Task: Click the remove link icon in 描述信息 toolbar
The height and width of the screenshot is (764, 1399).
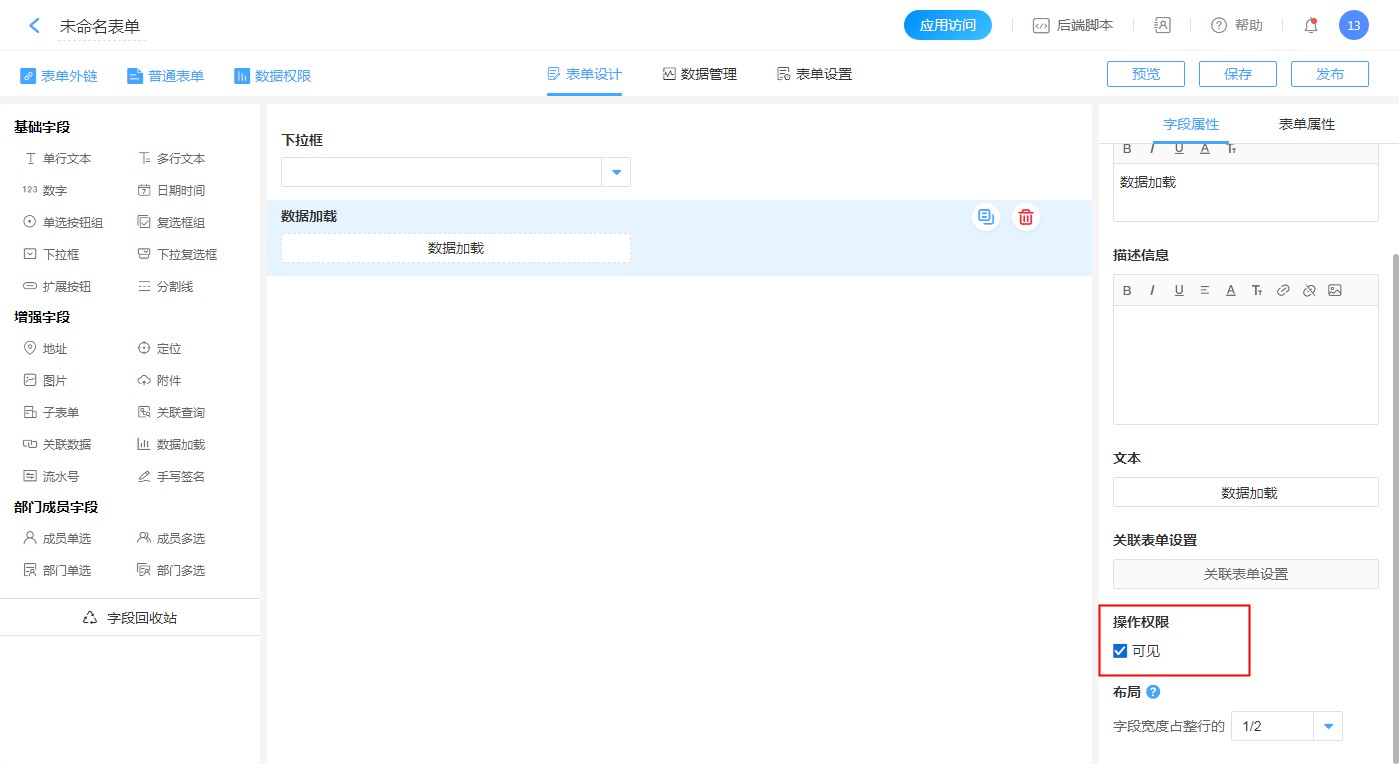Action: pos(1309,291)
